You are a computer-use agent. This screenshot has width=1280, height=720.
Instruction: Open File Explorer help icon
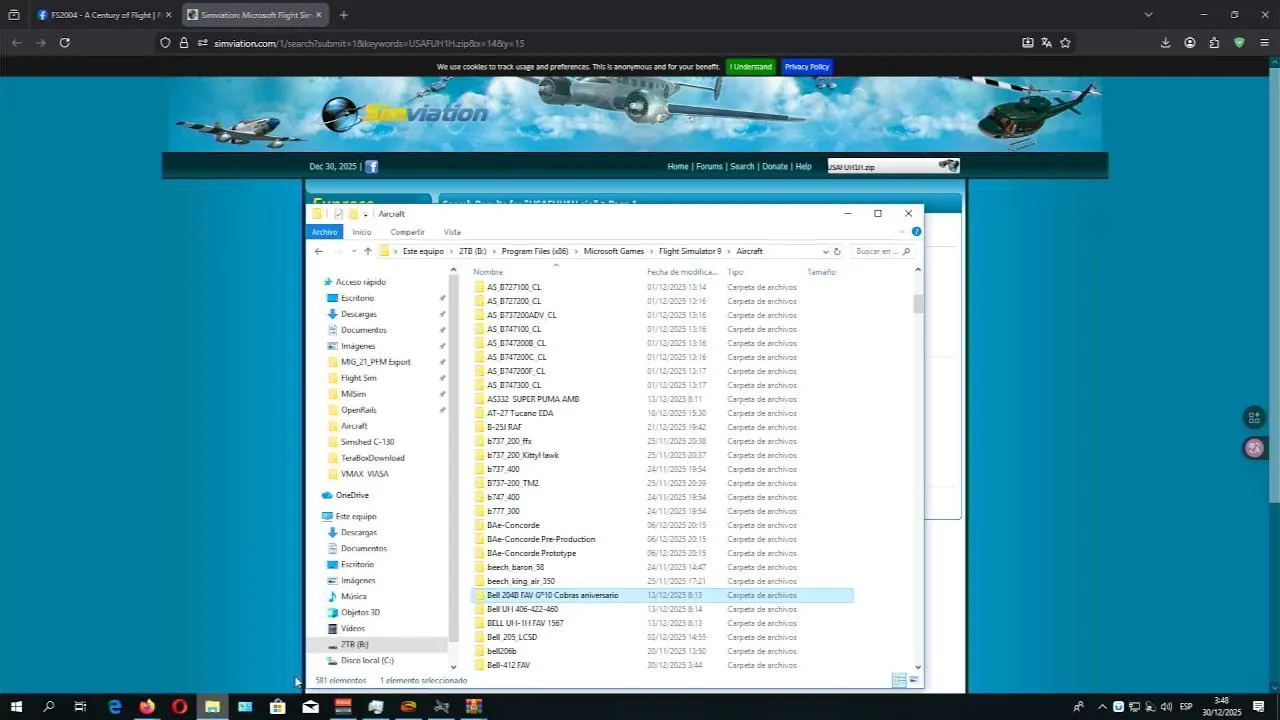click(x=916, y=232)
